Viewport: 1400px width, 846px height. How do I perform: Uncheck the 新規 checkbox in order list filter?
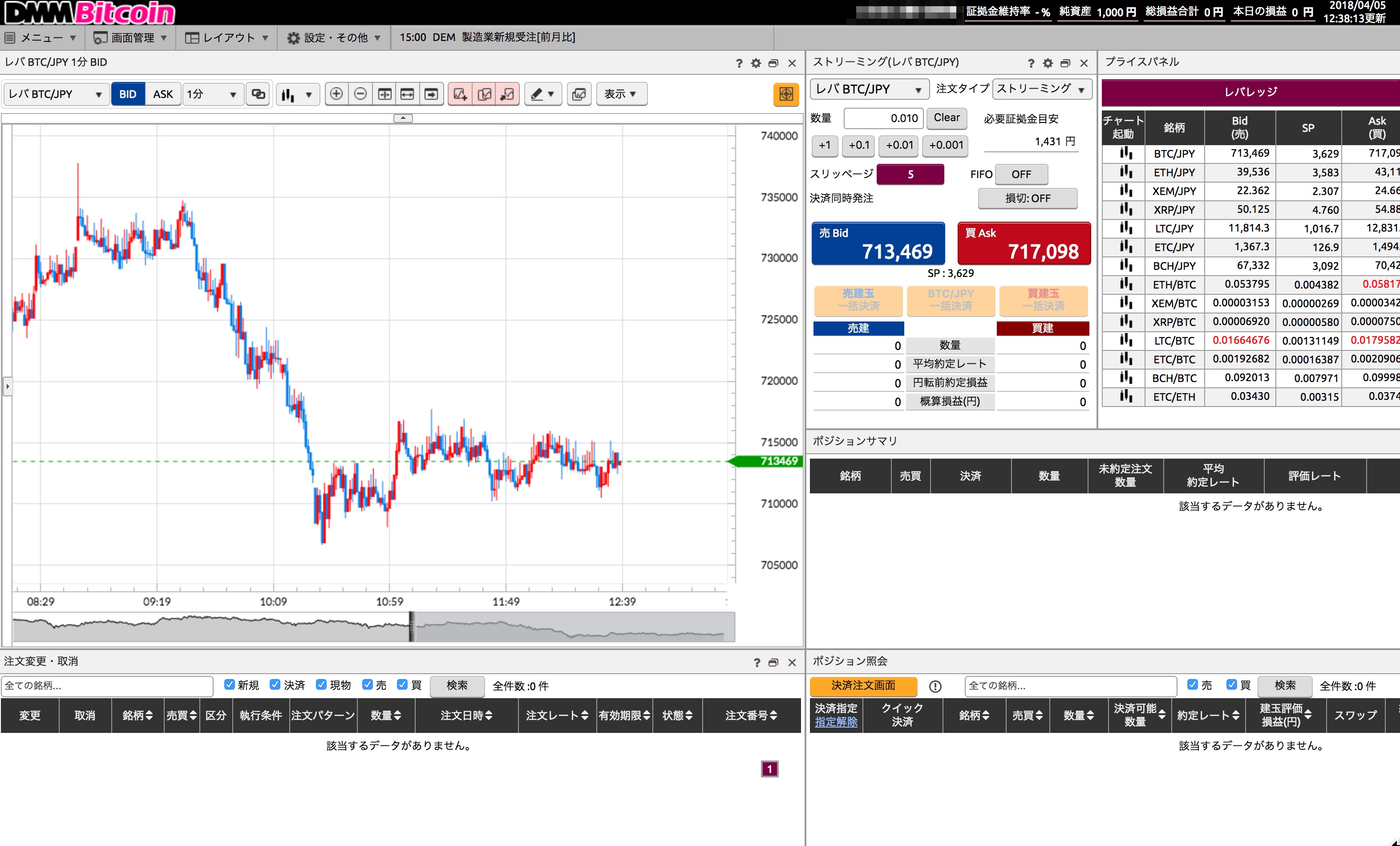click(x=229, y=685)
